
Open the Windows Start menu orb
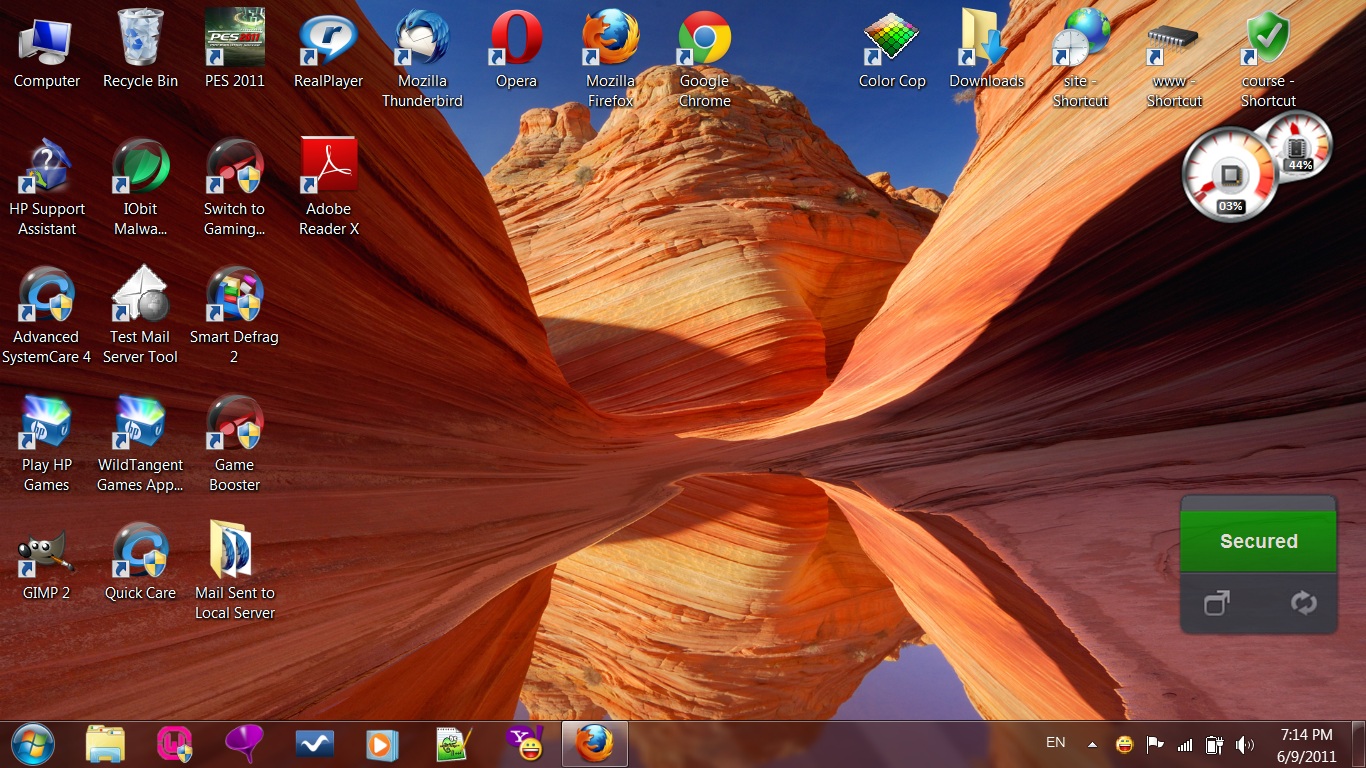click(x=33, y=744)
